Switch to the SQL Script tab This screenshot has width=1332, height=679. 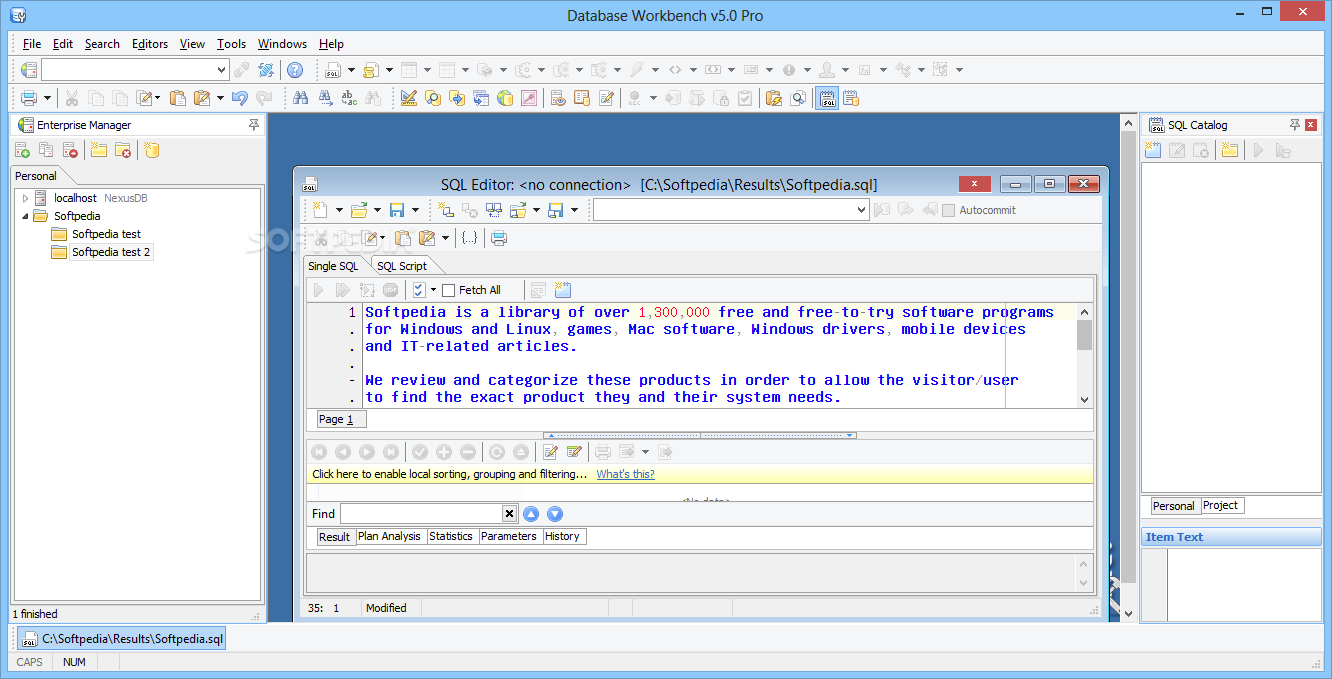402,266
